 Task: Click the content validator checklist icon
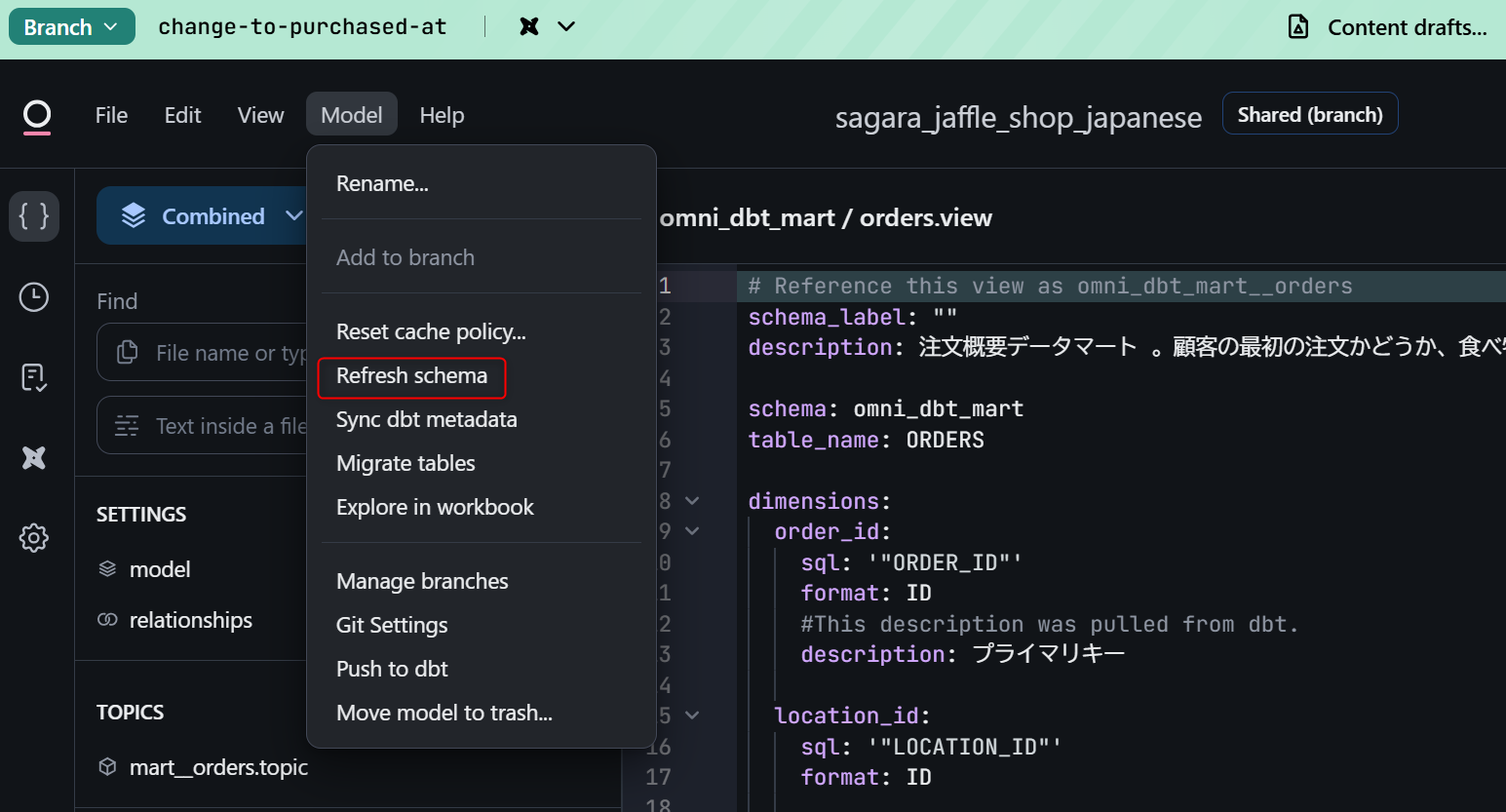coord(34,377)
